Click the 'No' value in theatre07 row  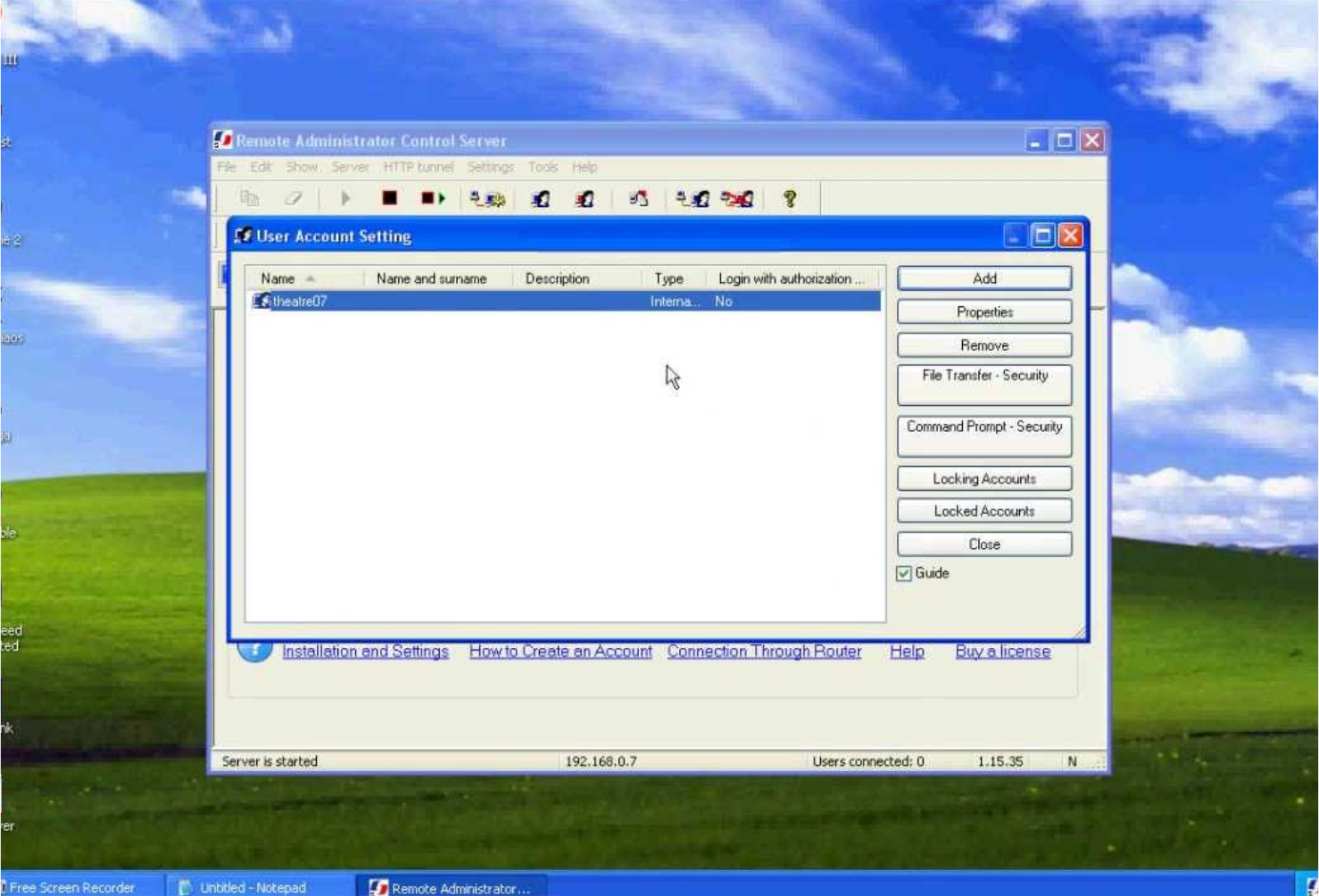point(723,302)
